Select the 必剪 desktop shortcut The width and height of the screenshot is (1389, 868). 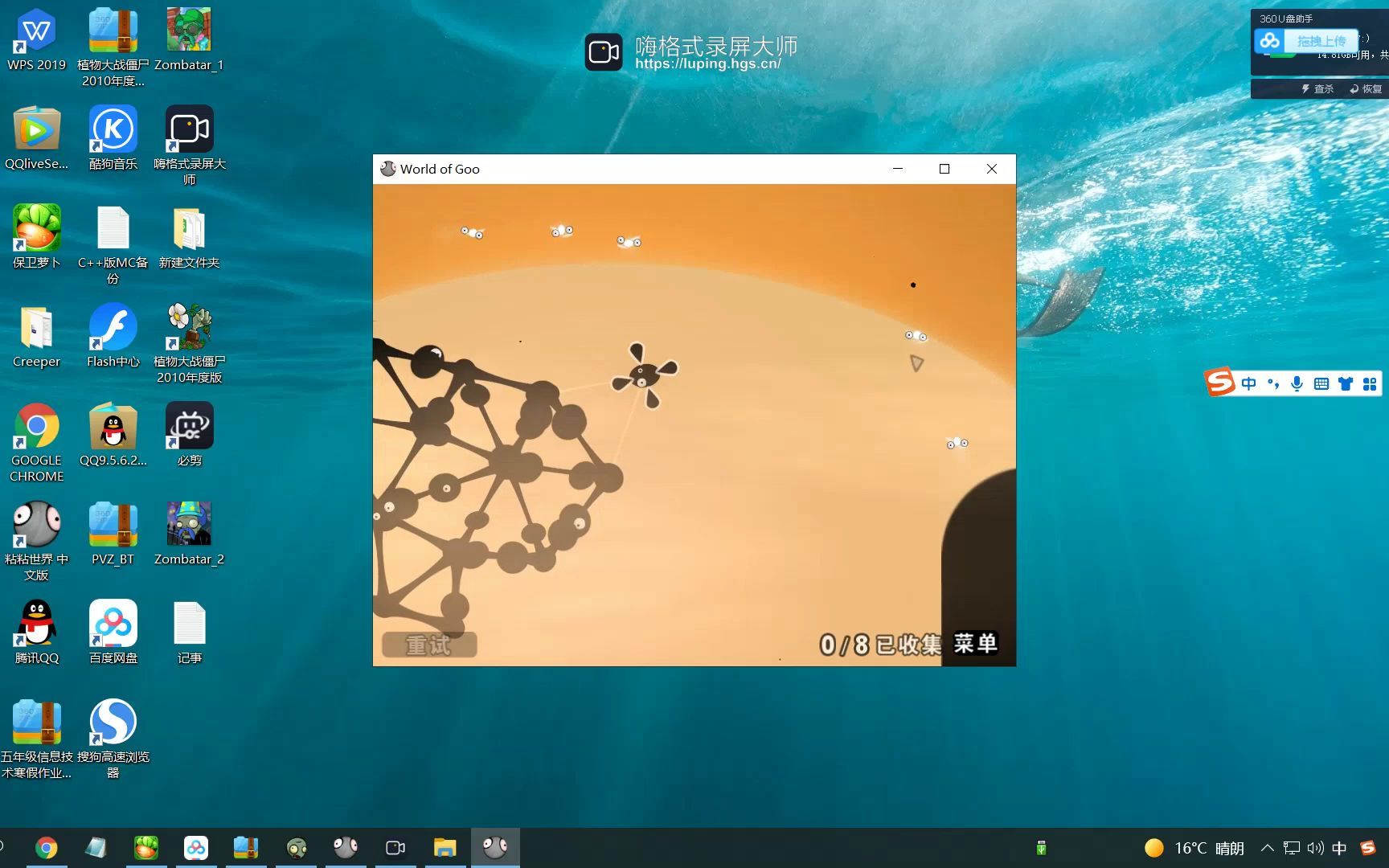pos(189,435)
